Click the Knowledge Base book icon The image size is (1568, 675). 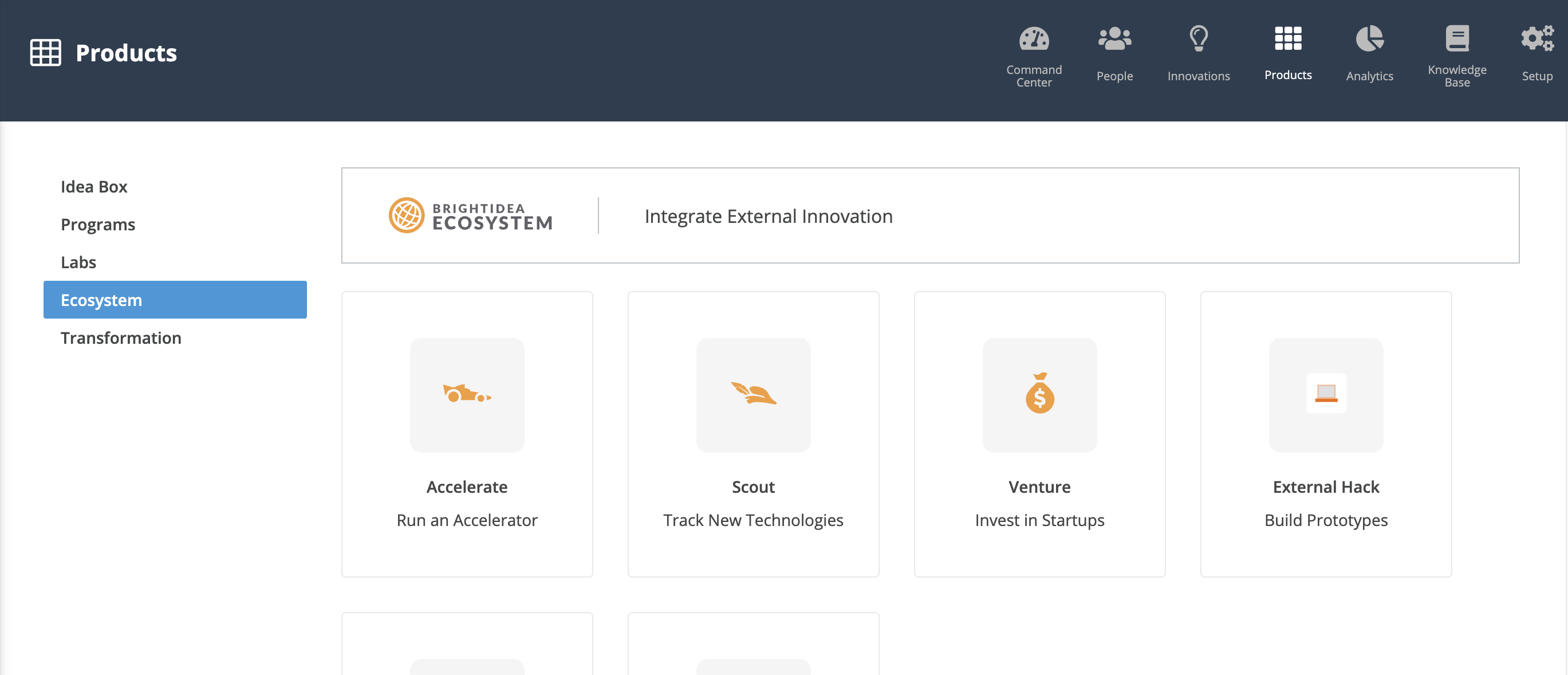tap(1456, 38)
